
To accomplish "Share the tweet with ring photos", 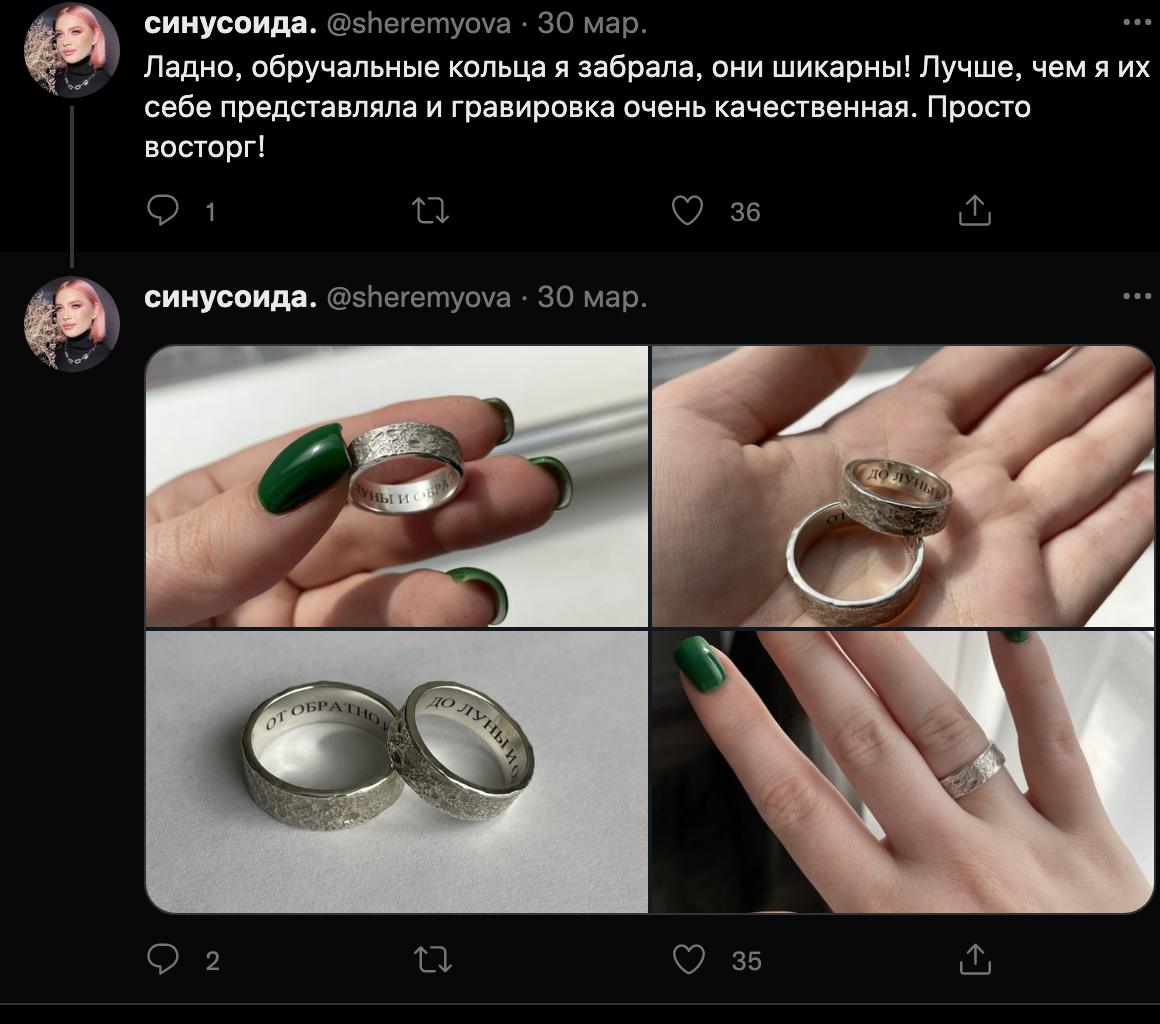I will tap(974, 960).
